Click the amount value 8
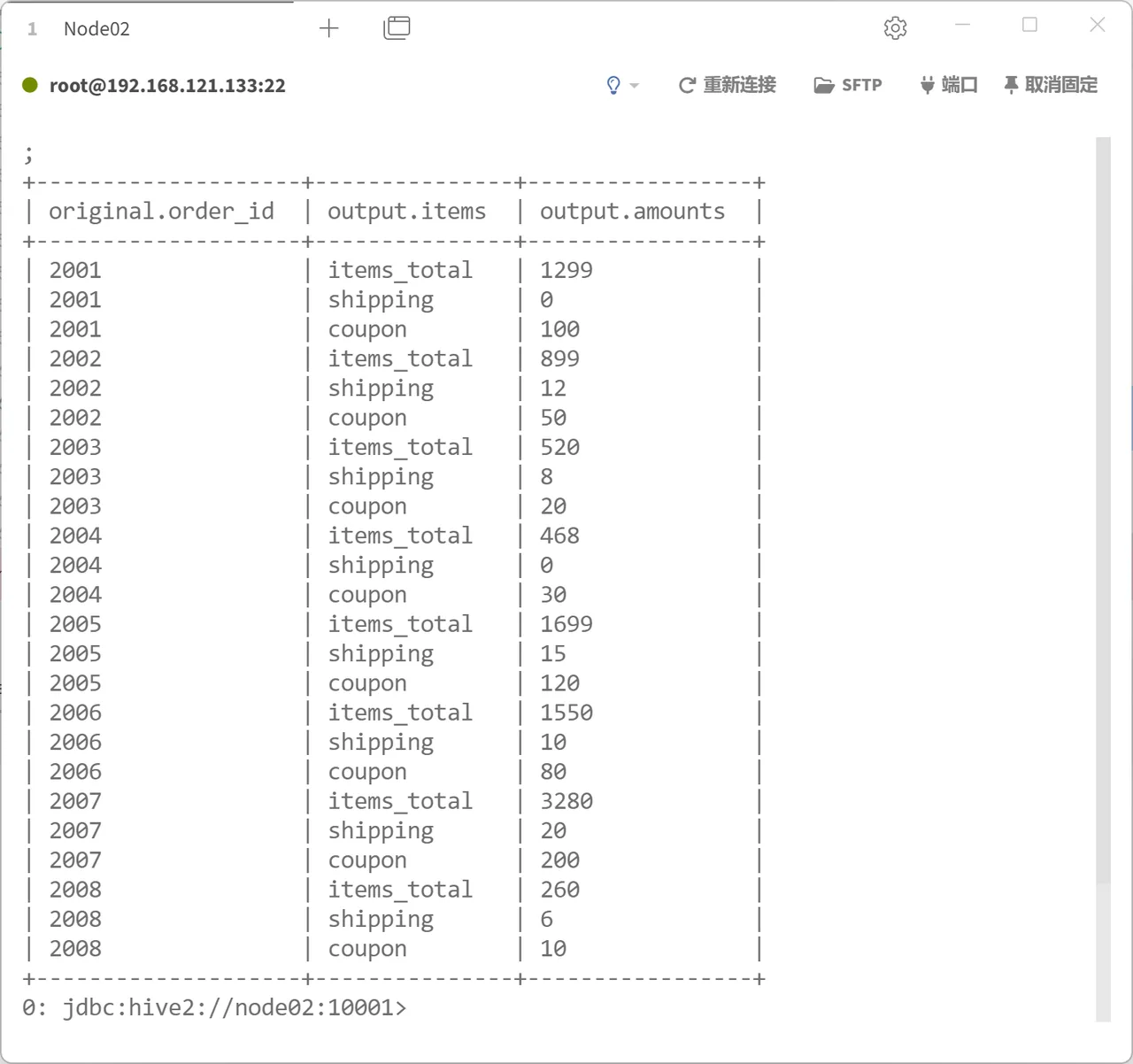This screenshot has width=1133, height=1064. (546, 476)
